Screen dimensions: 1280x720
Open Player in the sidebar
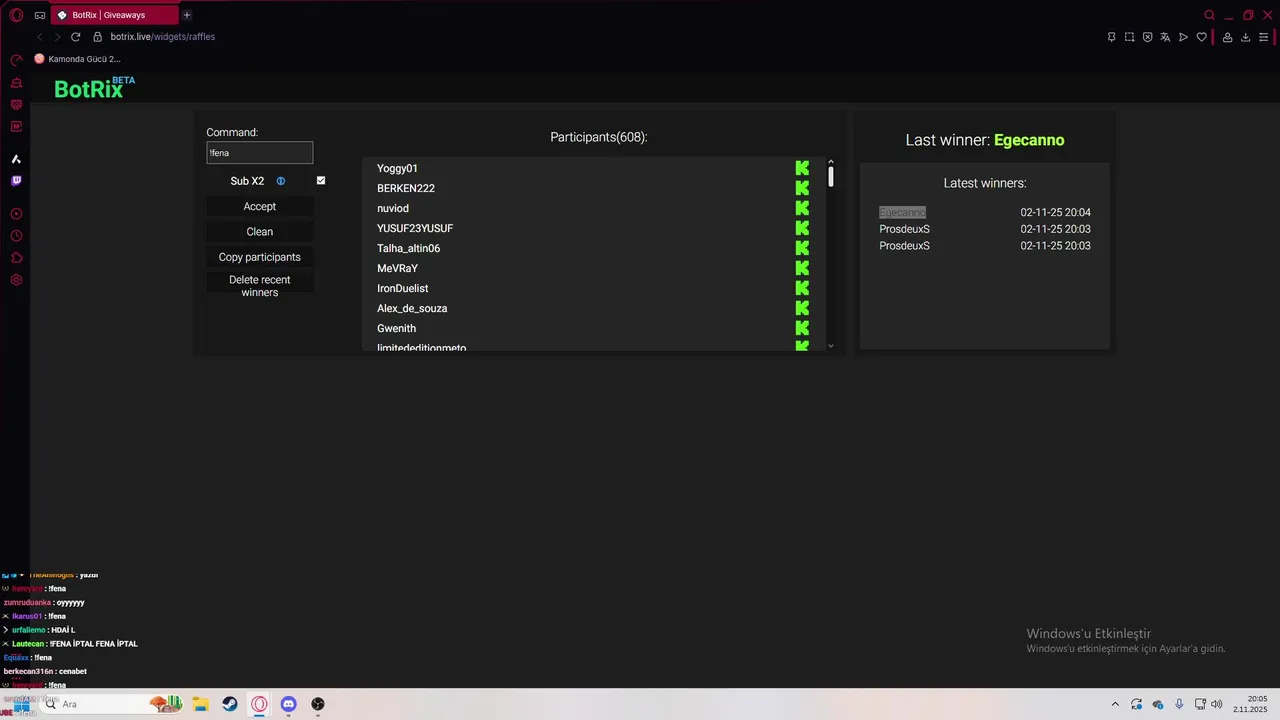[x=16, y=214]
